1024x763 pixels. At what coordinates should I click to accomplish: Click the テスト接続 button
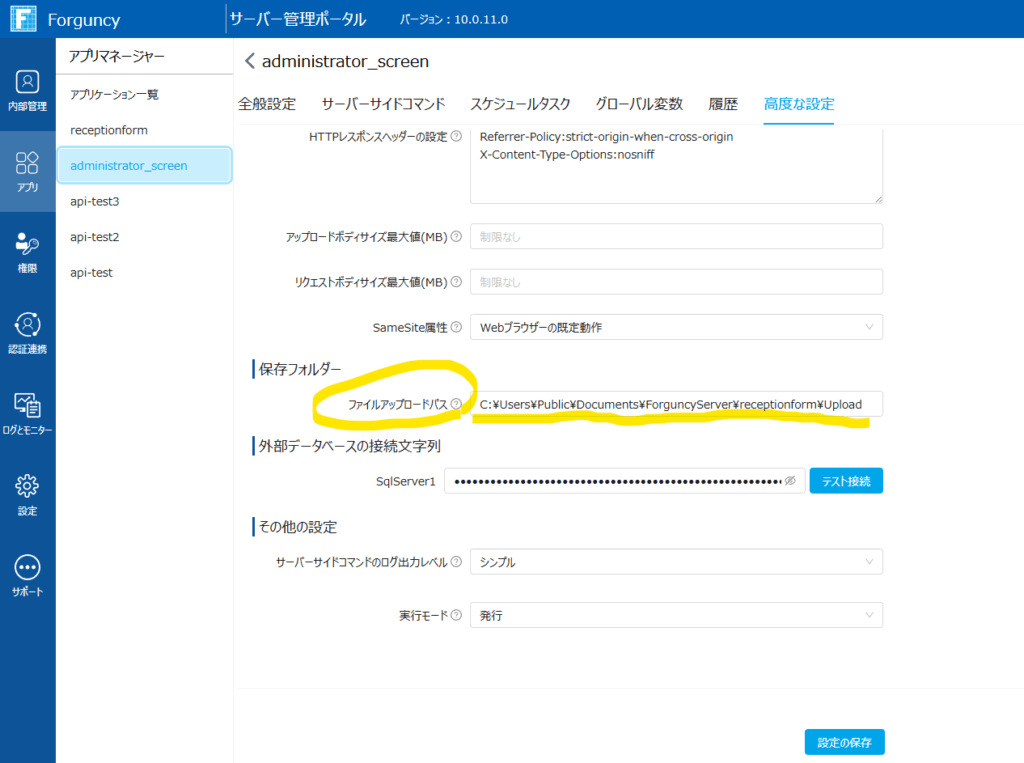[846, 481]
